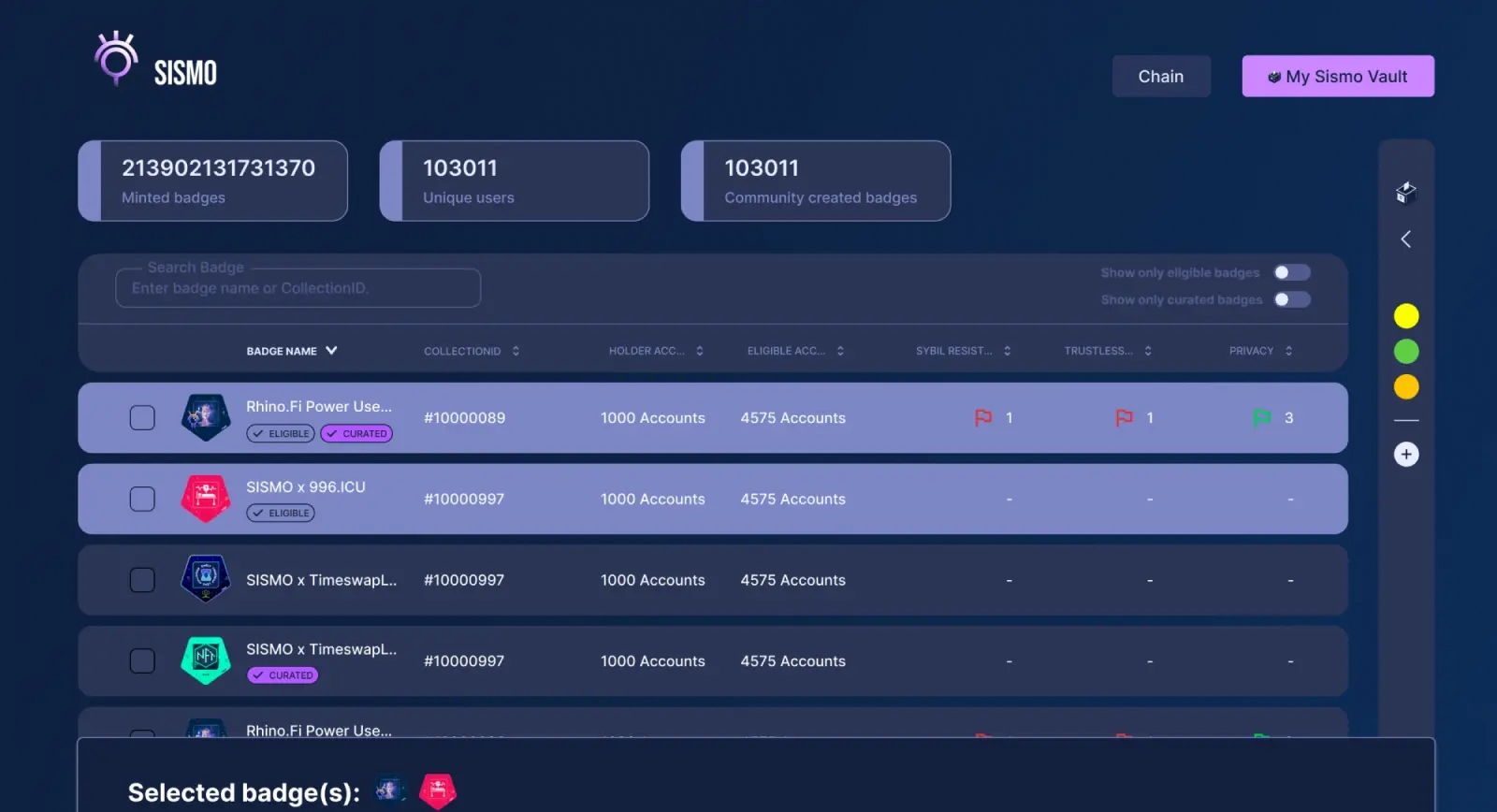This screenshot has width=1497, height=812.
Task: Click '4575 Accounts' in Rhino.Fi first row
Action: click(x=793, y=418)
